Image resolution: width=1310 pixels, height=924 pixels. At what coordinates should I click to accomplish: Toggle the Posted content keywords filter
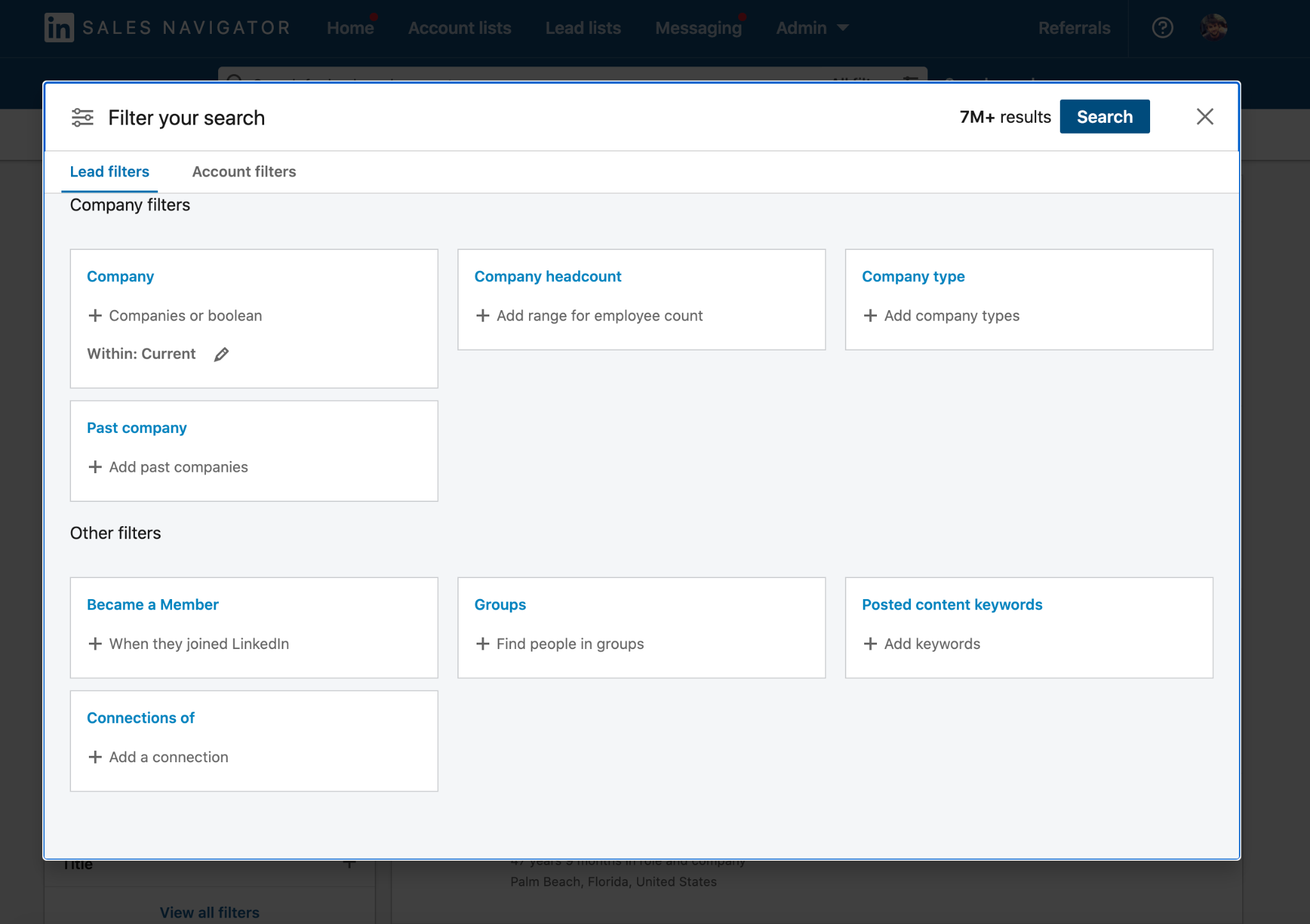(952, 604)
